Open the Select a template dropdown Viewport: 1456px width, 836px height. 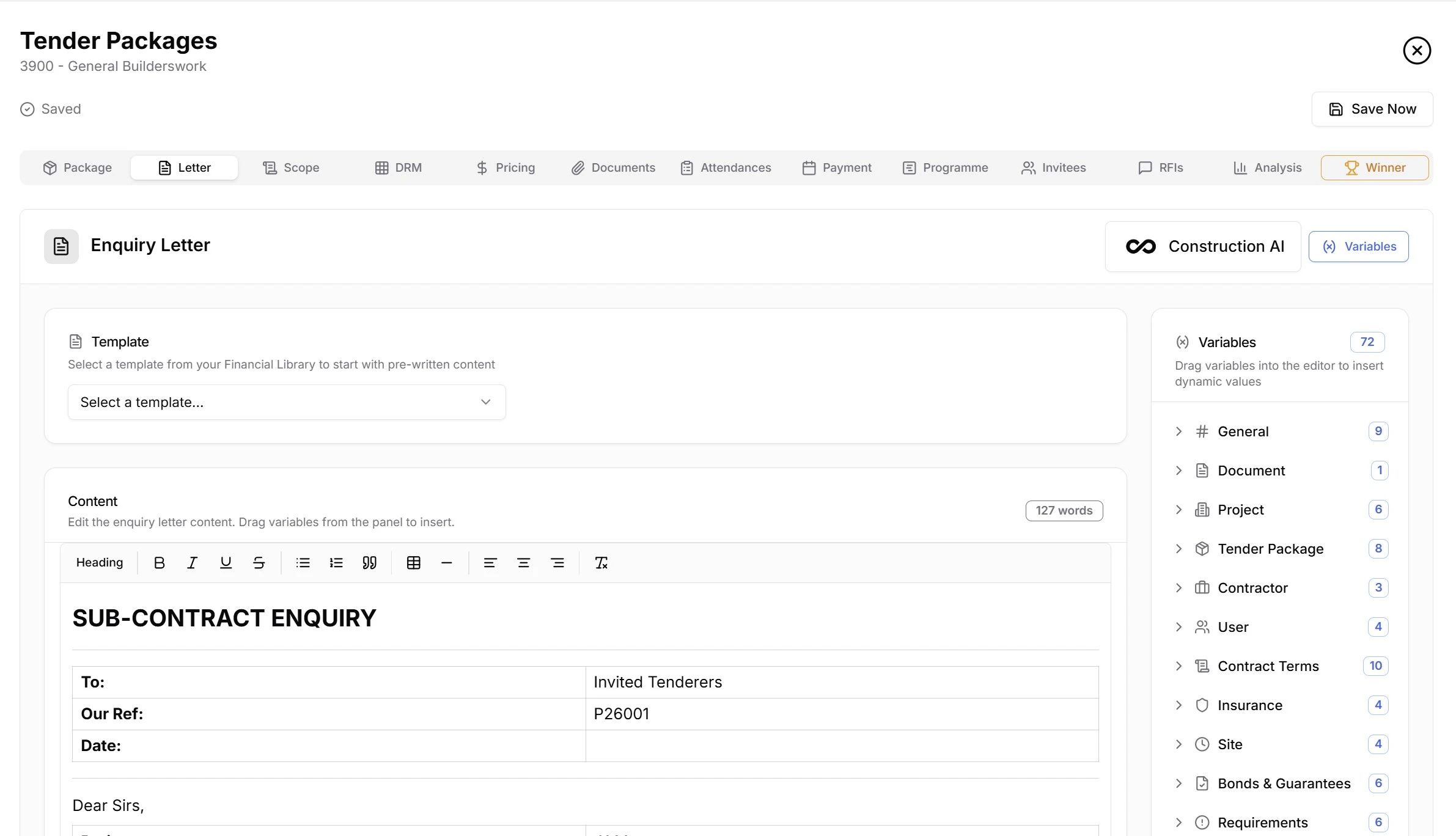click(x=286, y=402)
